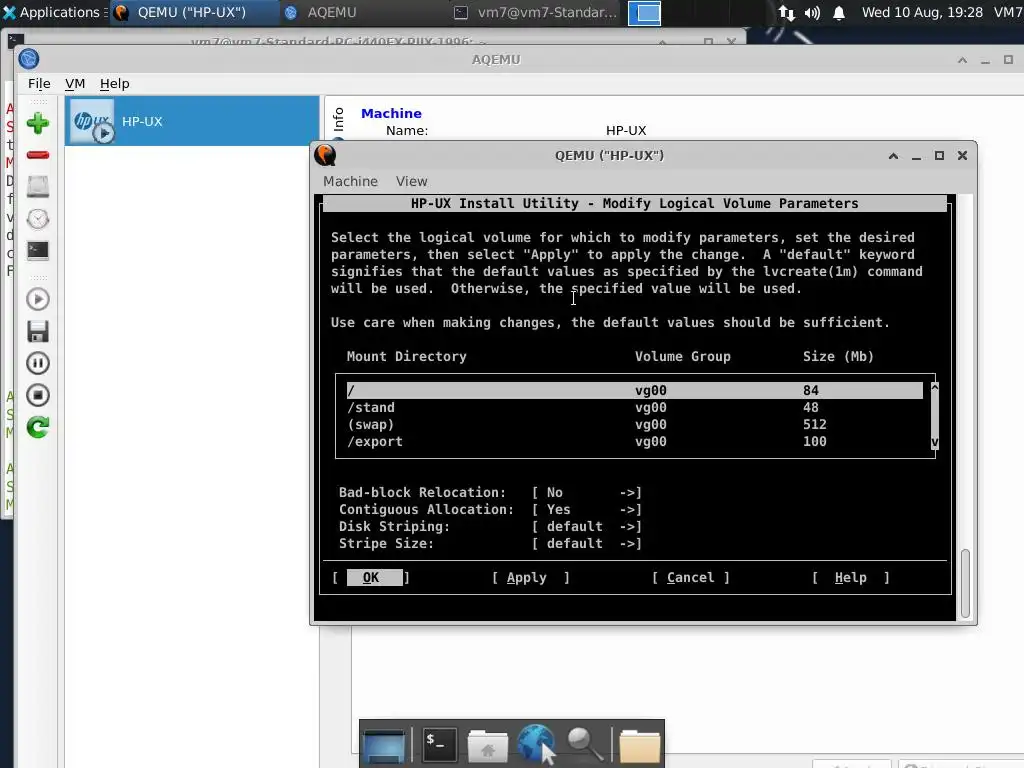The width and height of the screenshot is (1024, 768).
Task: Click the OK button in install utility
Action: (371, 577)
